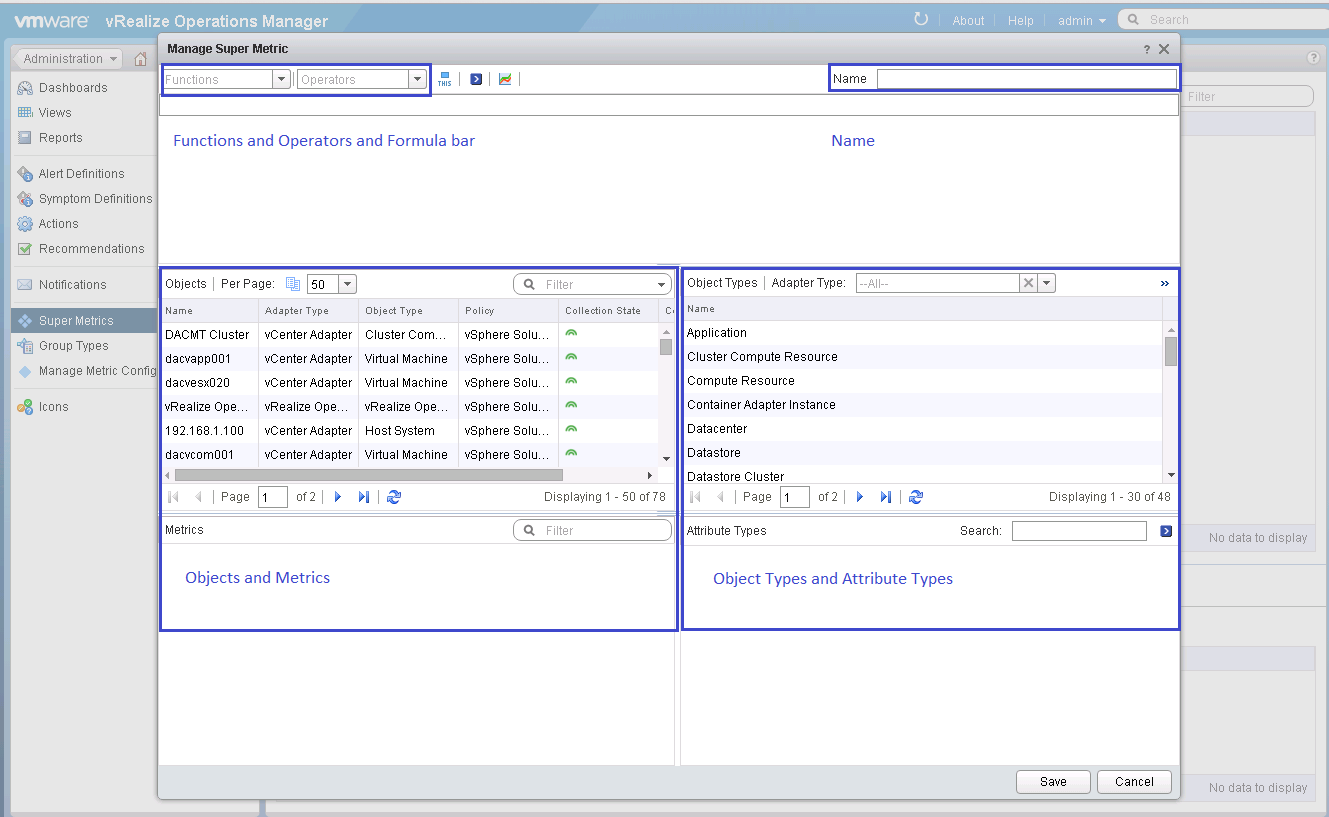Jump to last page of Object Types

tap(885, 497)
